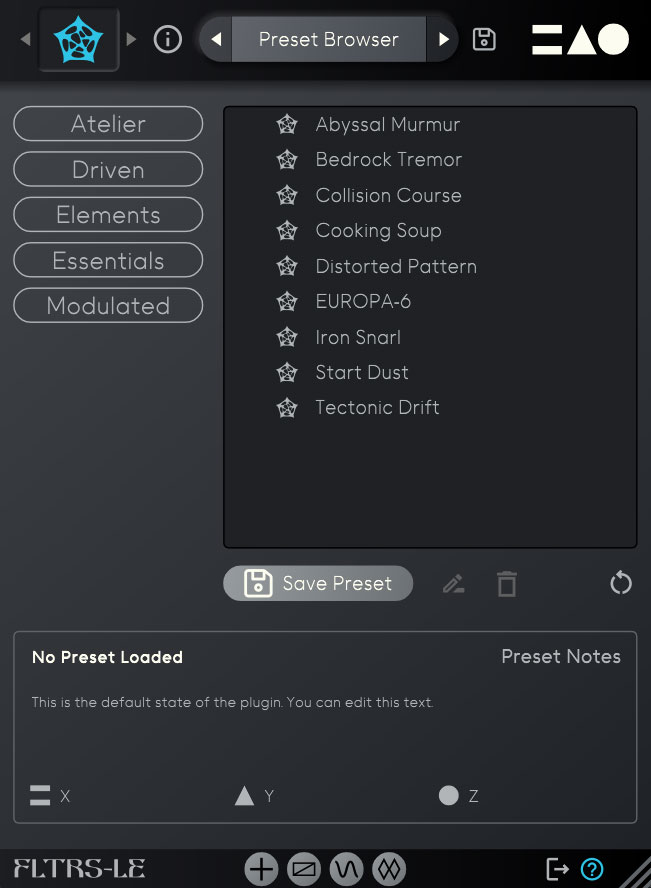Screen dimensions: 651x888
Task: Click the plus circle icon in bottom bar
Action: coord(261,869)
